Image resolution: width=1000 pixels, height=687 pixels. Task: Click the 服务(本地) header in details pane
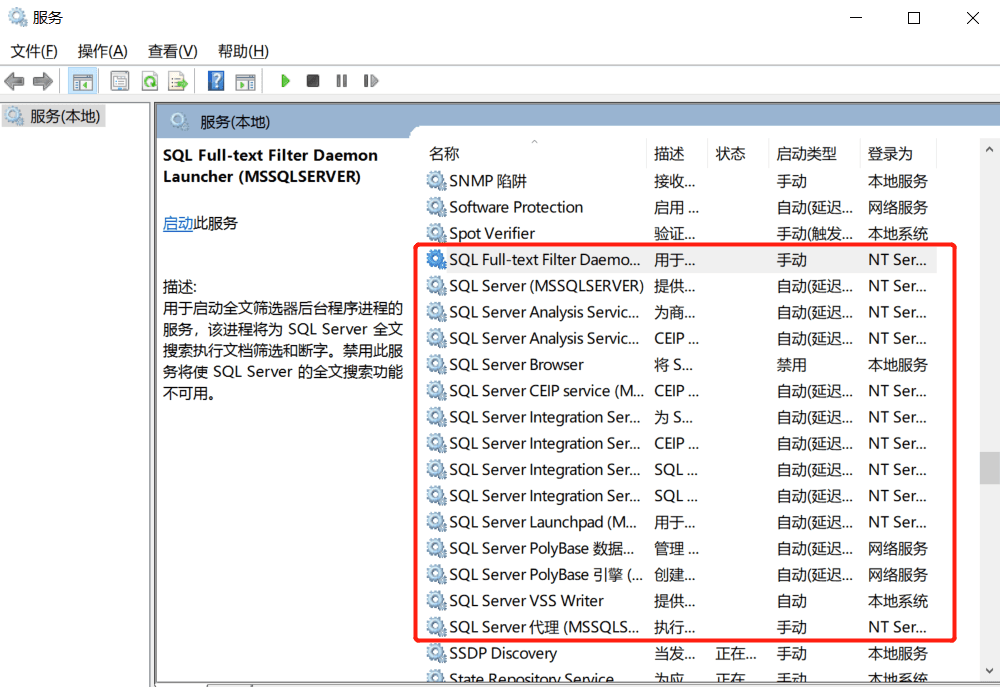235,122
